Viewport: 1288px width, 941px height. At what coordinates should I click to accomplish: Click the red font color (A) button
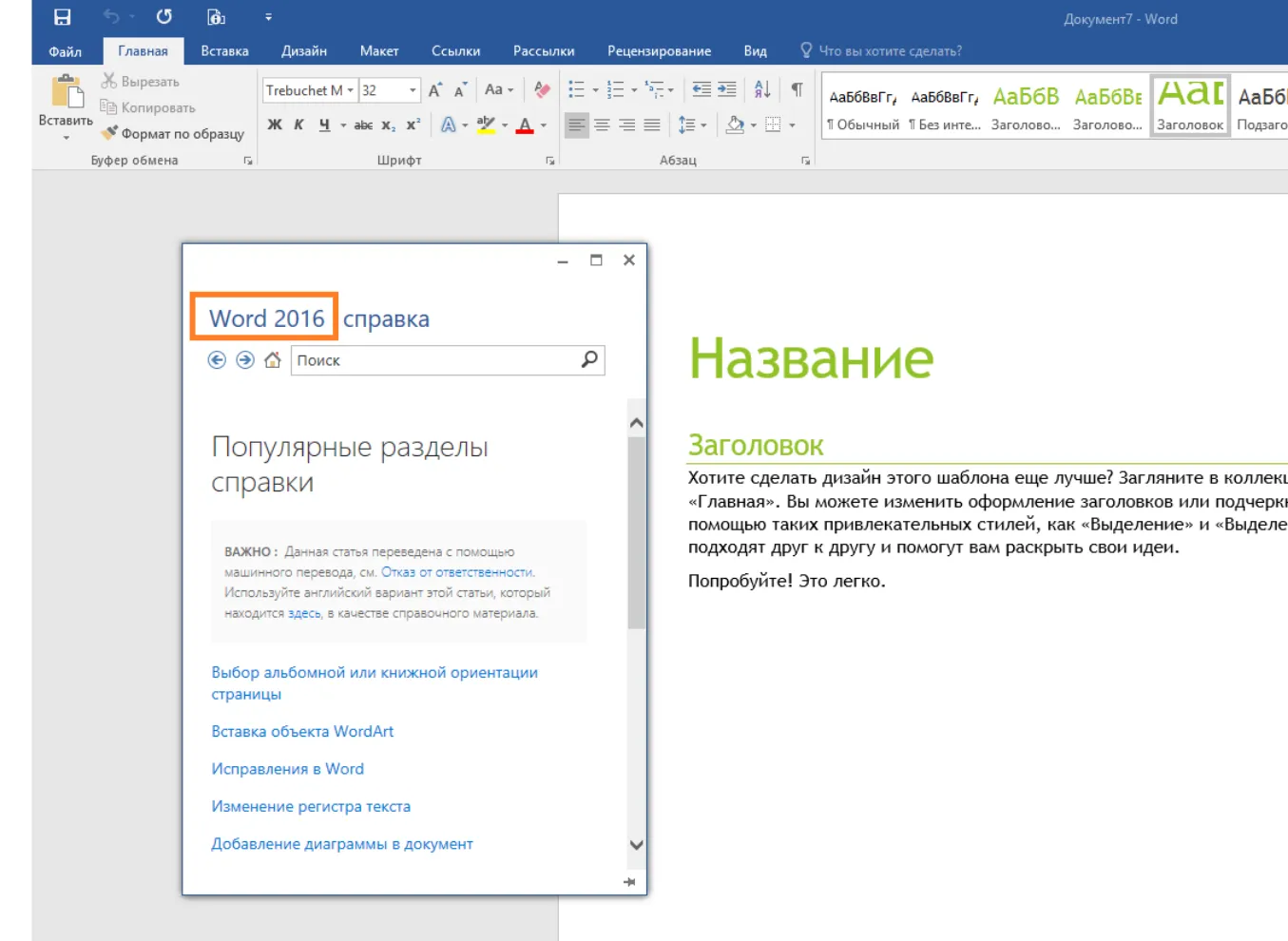(525, 125)
